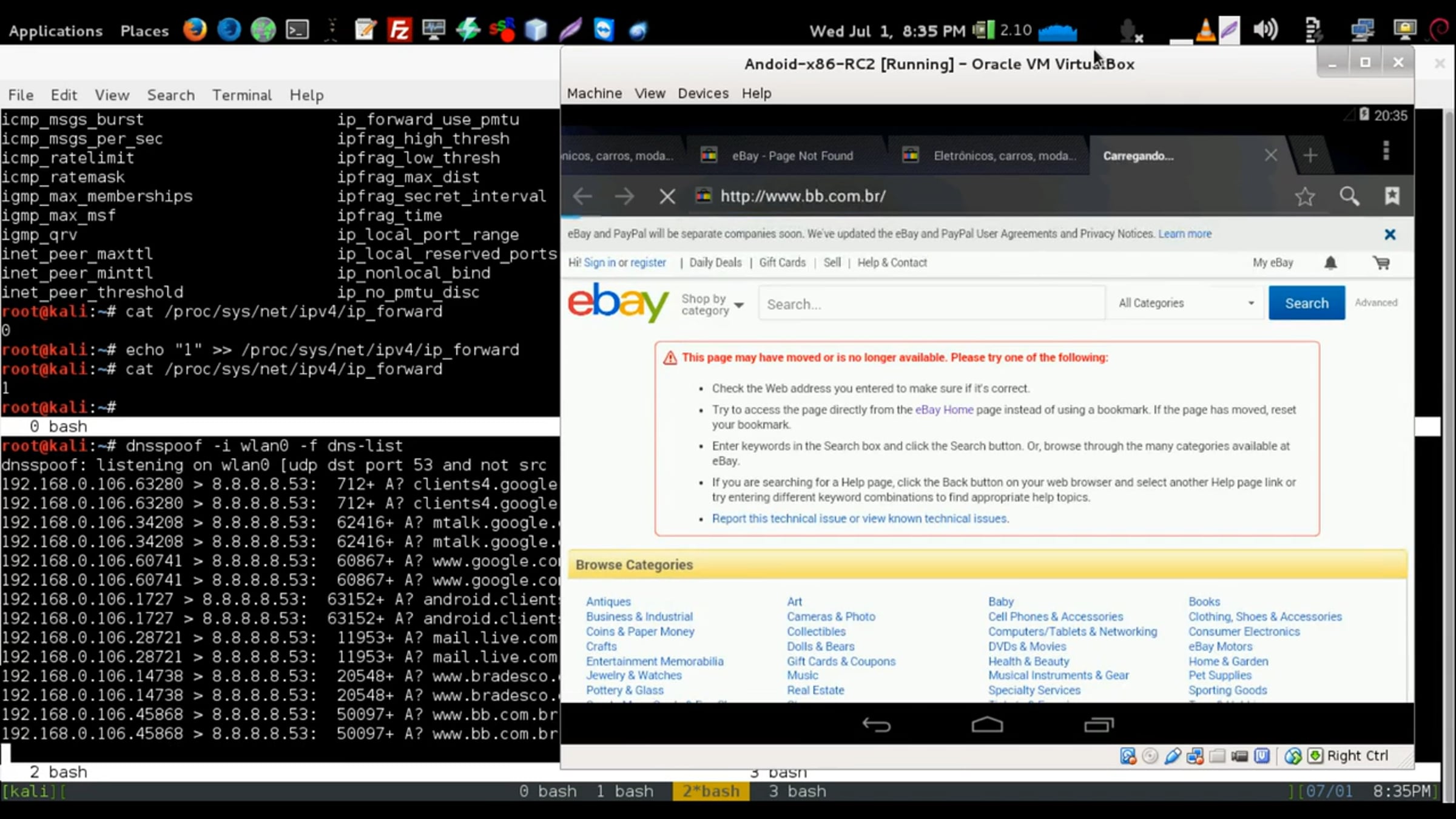Click the blue eBay Search button

point(1307,303)
